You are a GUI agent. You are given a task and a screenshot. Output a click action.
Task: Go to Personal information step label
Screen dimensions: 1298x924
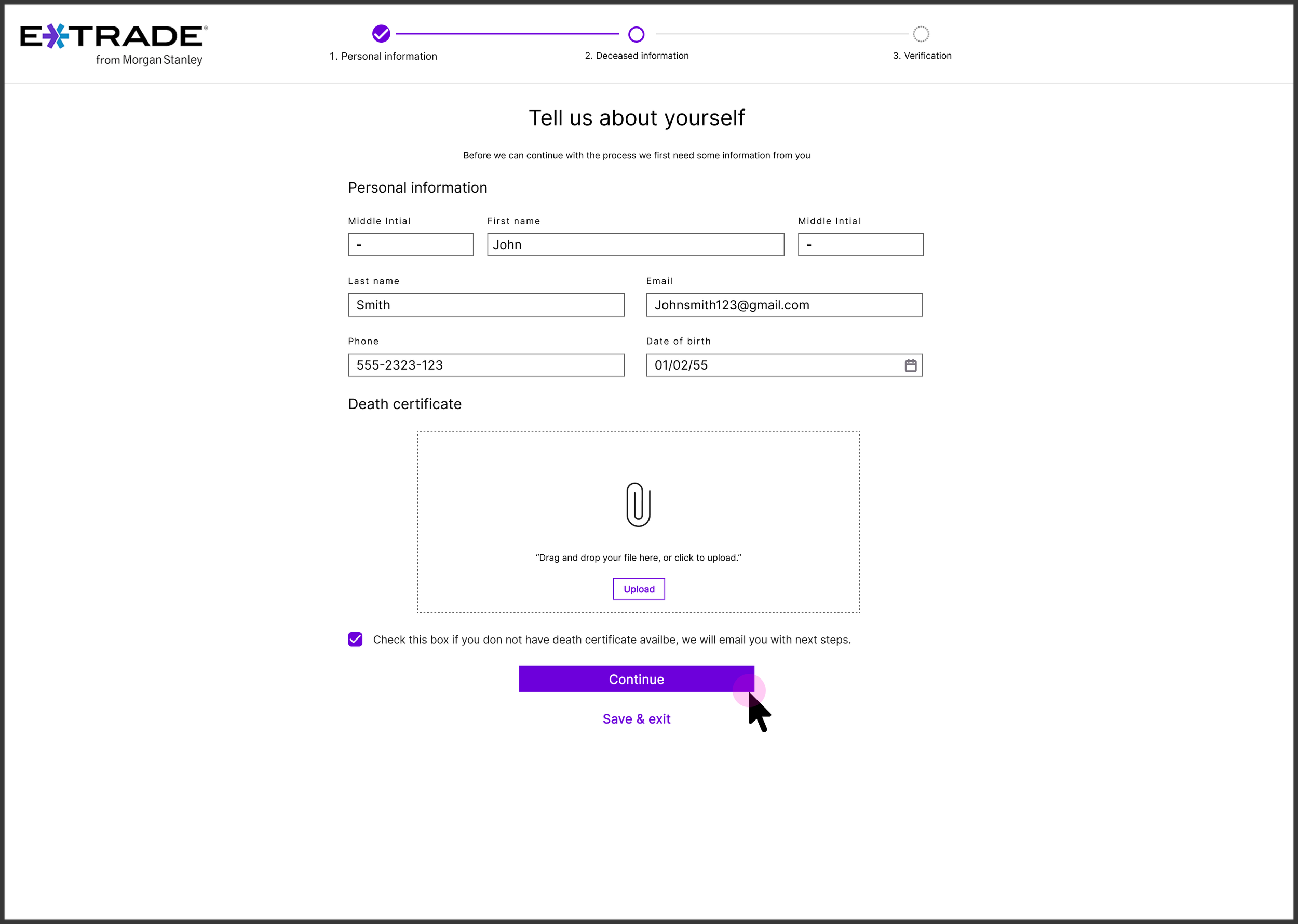[383, 57]
